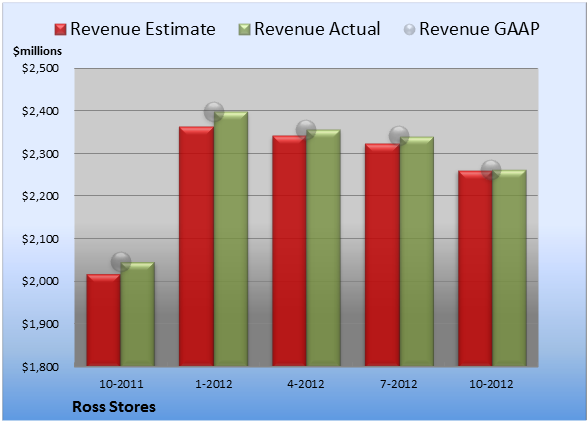The image size is (588, 422).
Task: Click the 10-2012 quarter label
Action: click(491, 384)
